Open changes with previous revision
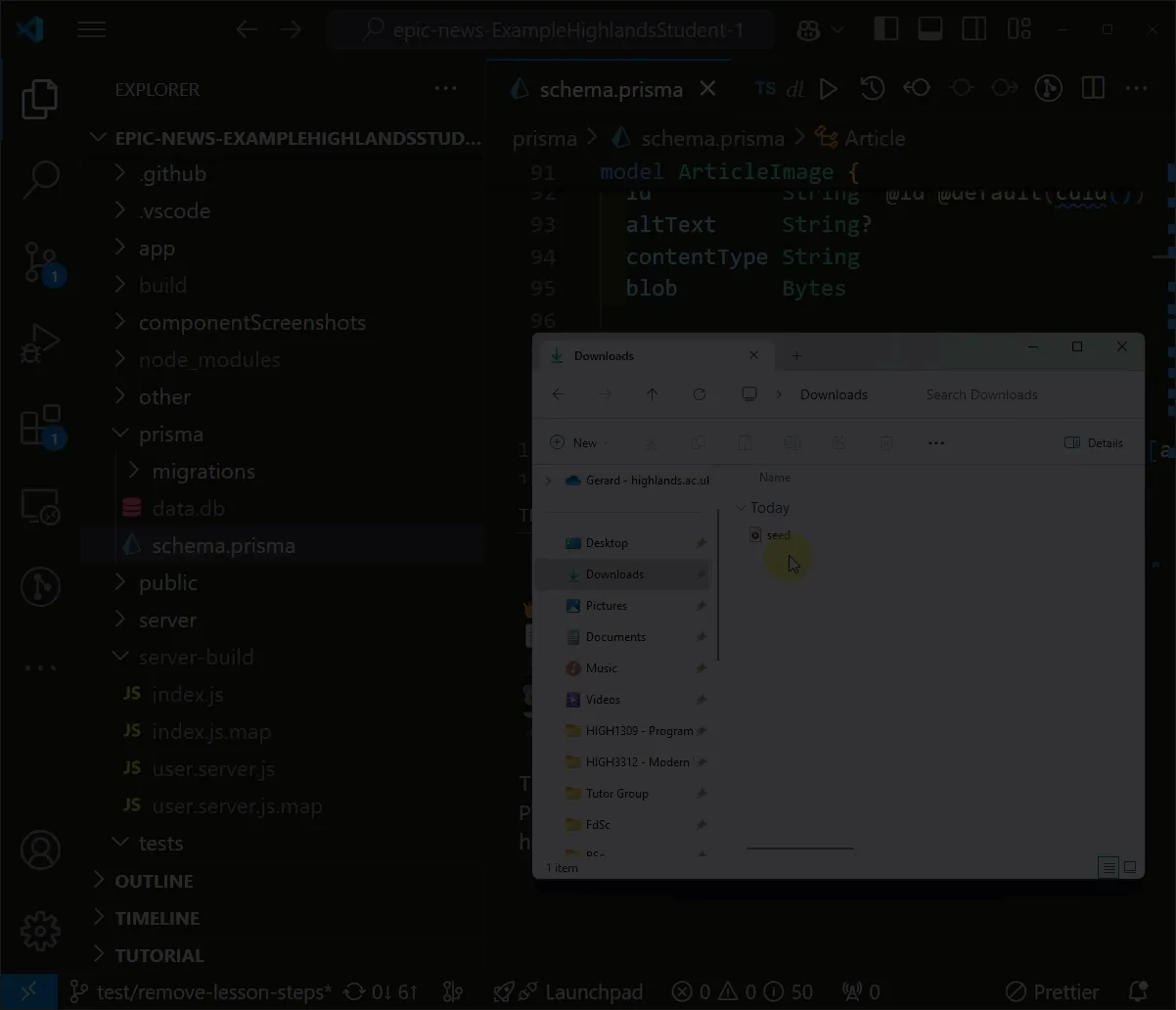1176x1010 pixels. pos(917,89)
